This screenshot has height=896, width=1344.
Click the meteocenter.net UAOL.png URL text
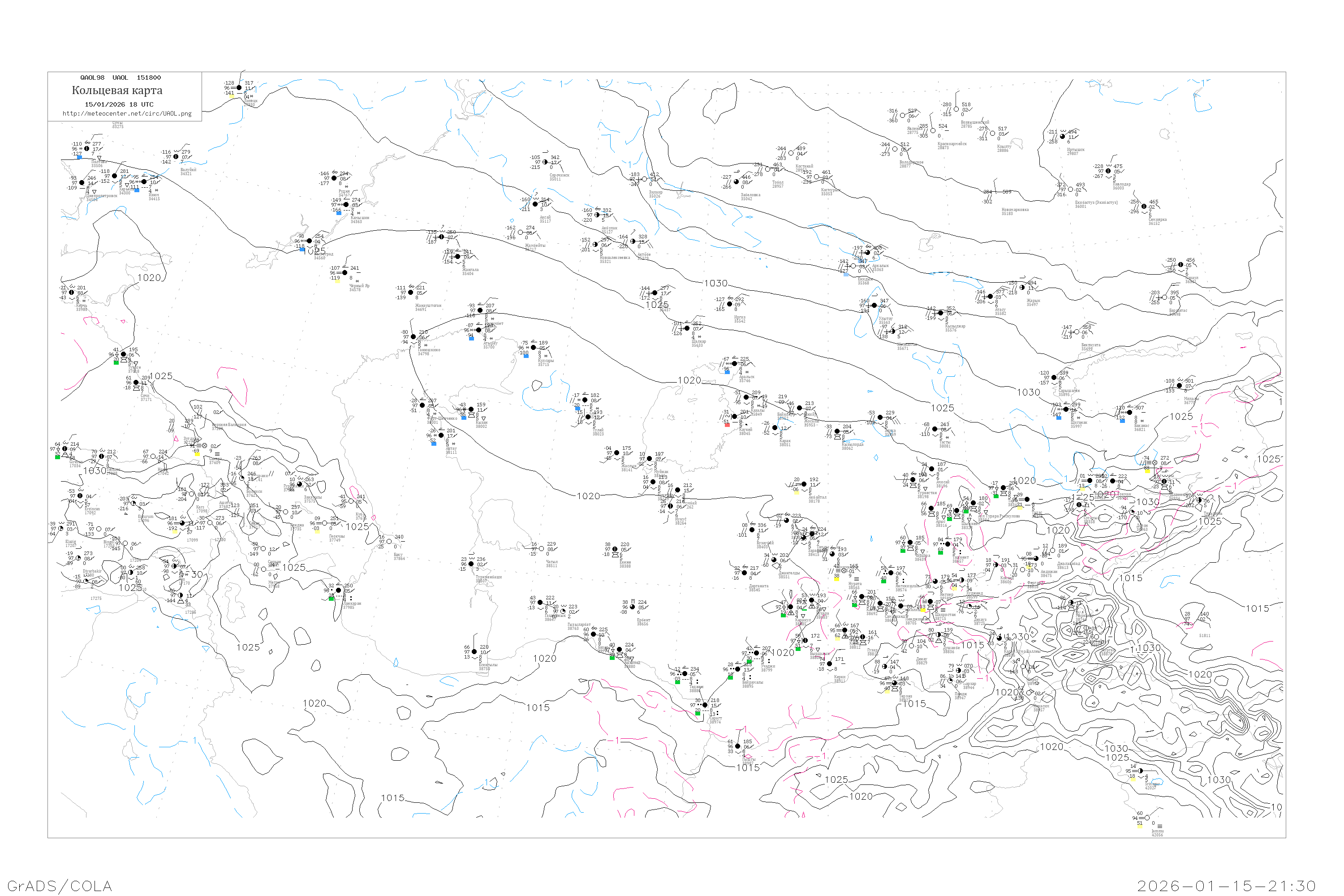pyautogui.click(x=127, y=114)
